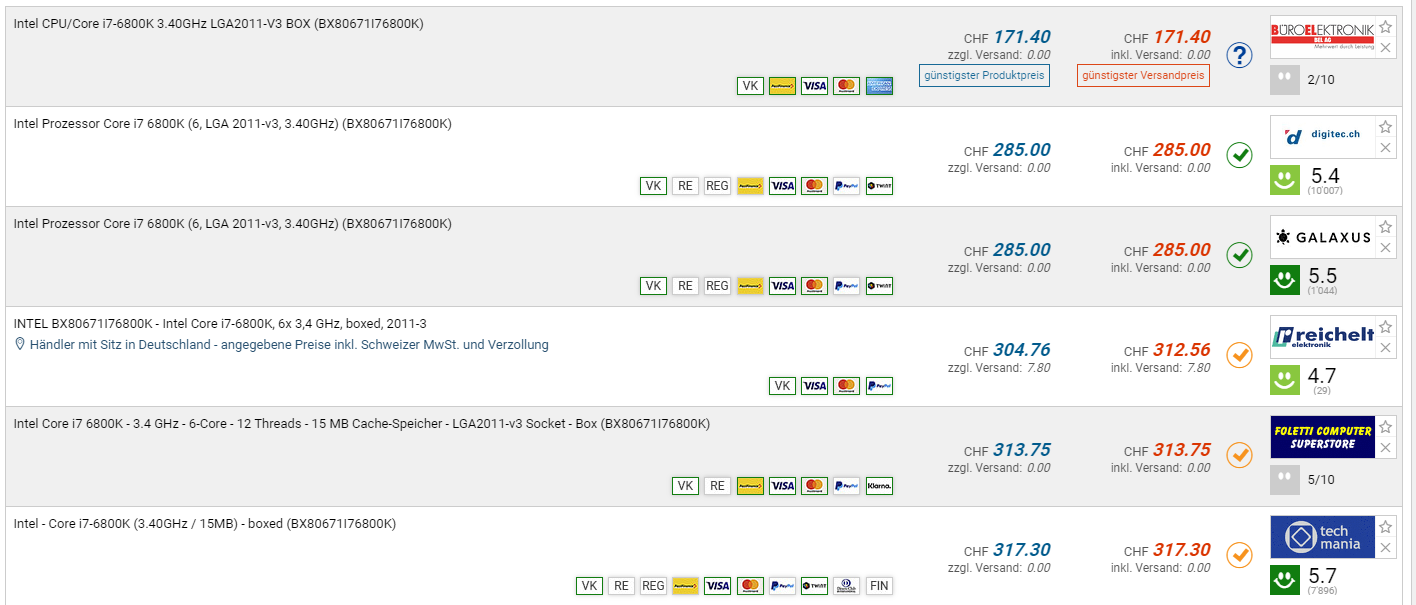Screen dimensions: 1416x605
Task: Click the Büroelektronik shop logo
Action: (x=1322, y=38)
